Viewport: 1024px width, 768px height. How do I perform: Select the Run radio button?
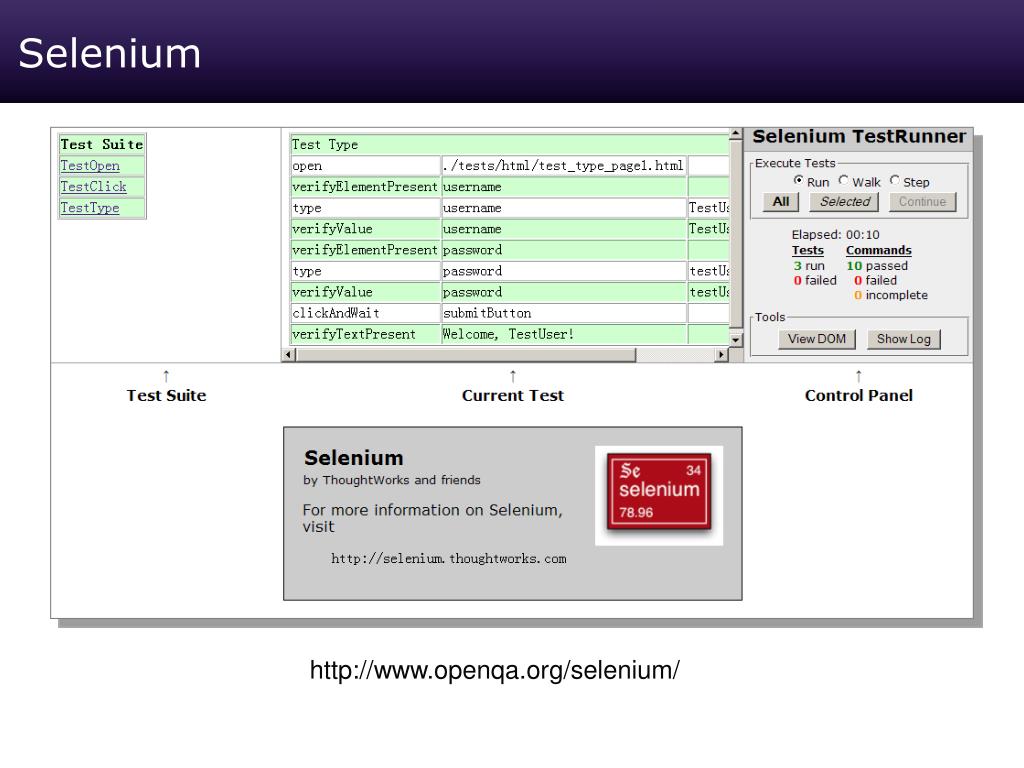tap(799, 180)
